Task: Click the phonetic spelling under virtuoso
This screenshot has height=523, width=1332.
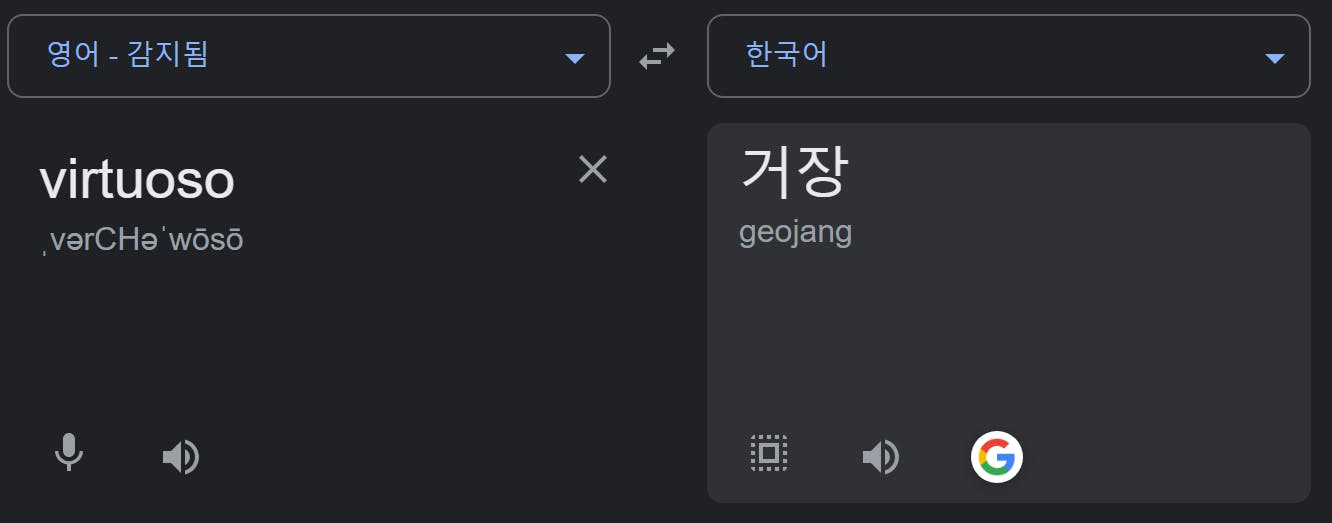Action: tap(141, 241)
